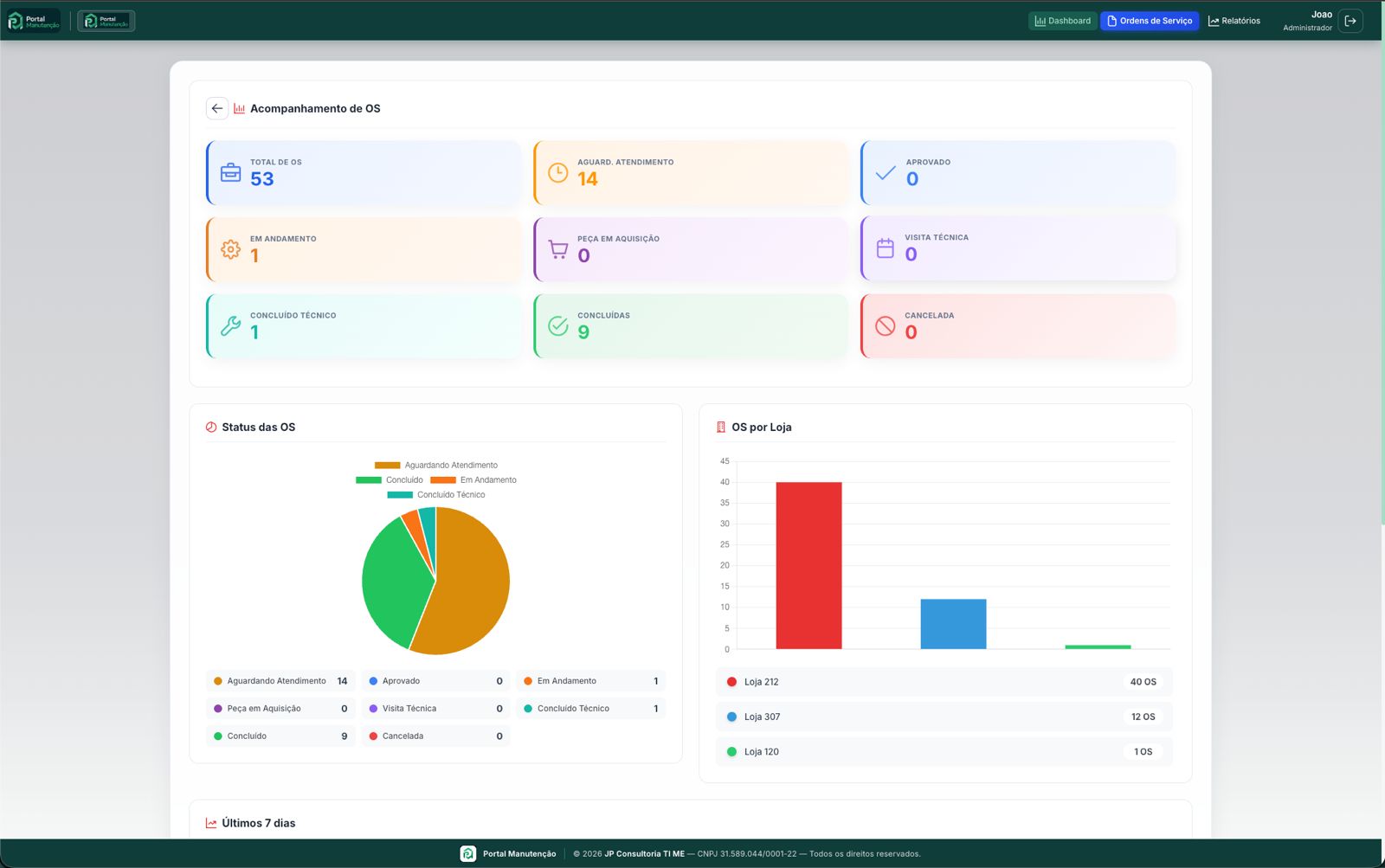Click the wrench icon on Concluído Técnico card

tap(230, 325)
